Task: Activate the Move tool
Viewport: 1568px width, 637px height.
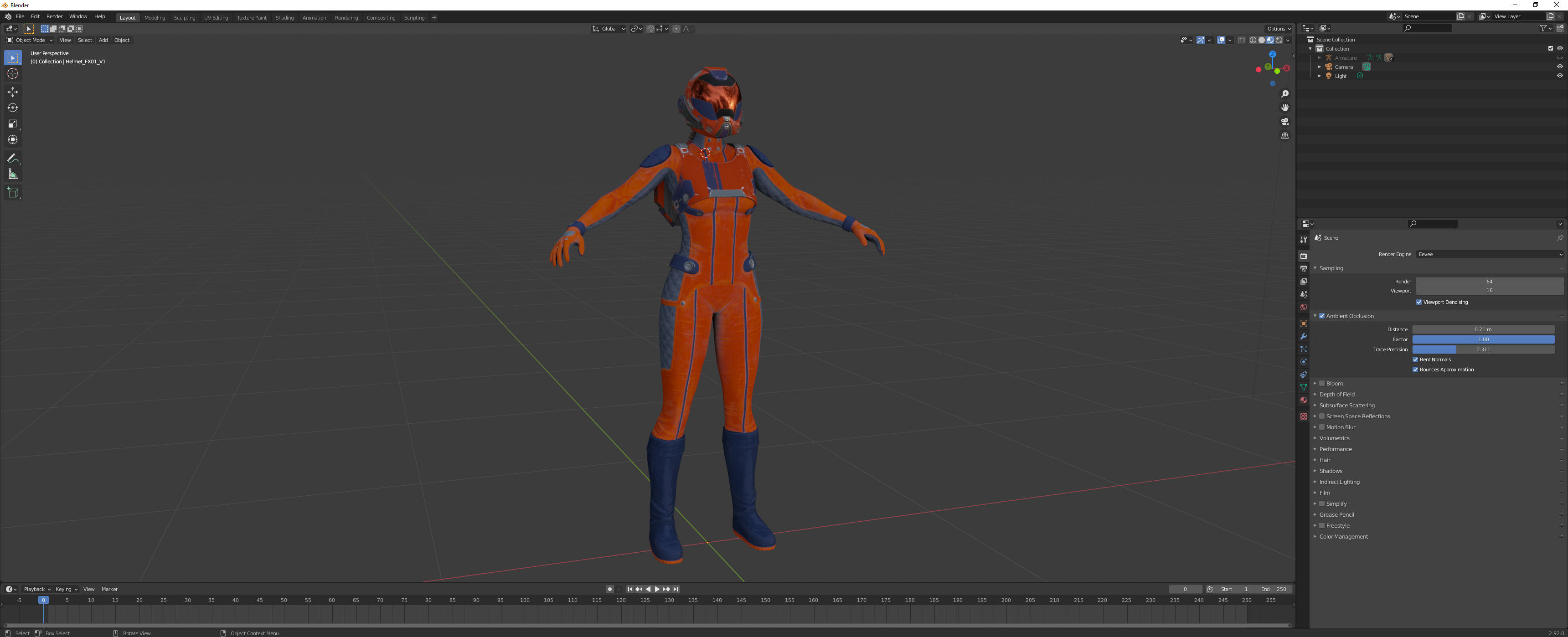Action: point(13,92)
